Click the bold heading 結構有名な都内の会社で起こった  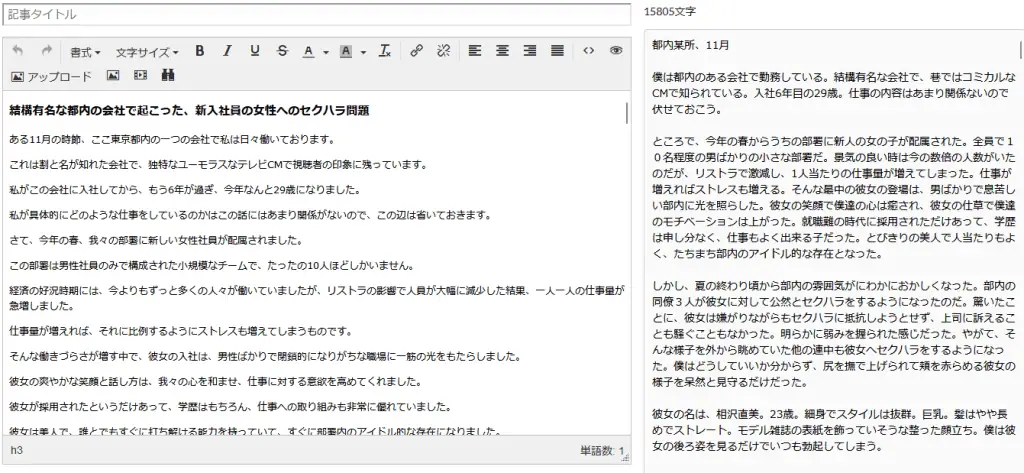(x=189, y=110)
